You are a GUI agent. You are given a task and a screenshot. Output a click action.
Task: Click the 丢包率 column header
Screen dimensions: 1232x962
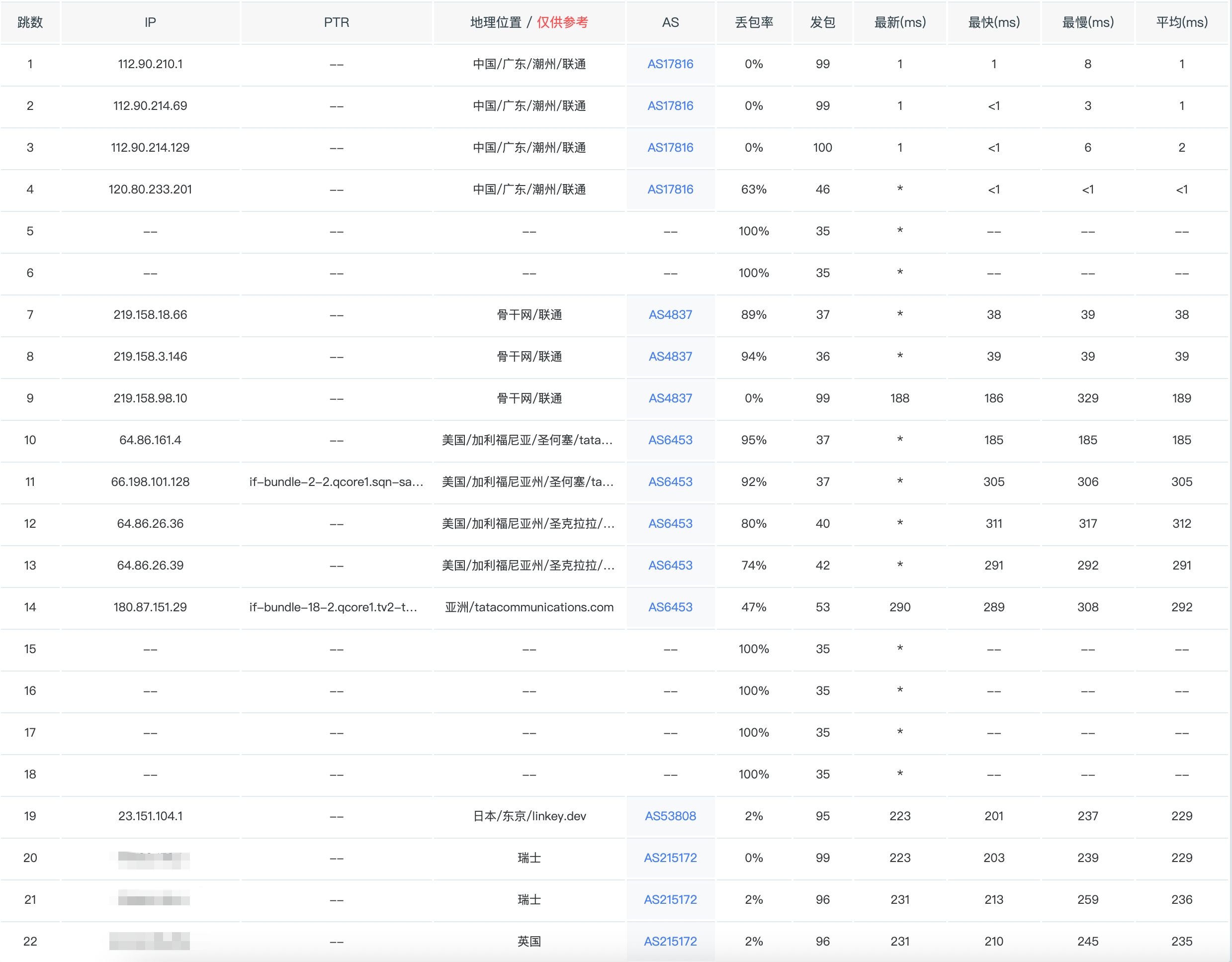754,22
